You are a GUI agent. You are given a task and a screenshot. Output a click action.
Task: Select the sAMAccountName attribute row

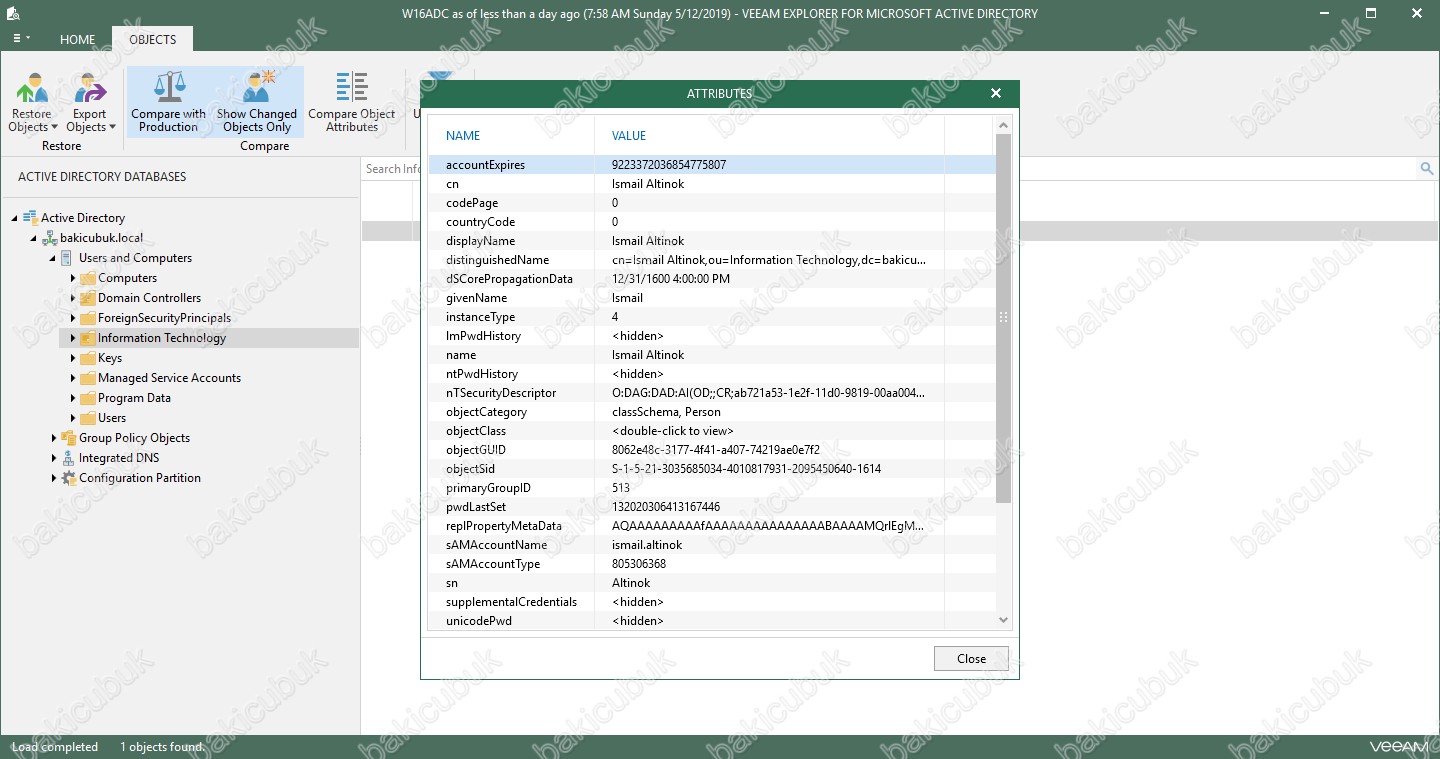pos(712,545)
